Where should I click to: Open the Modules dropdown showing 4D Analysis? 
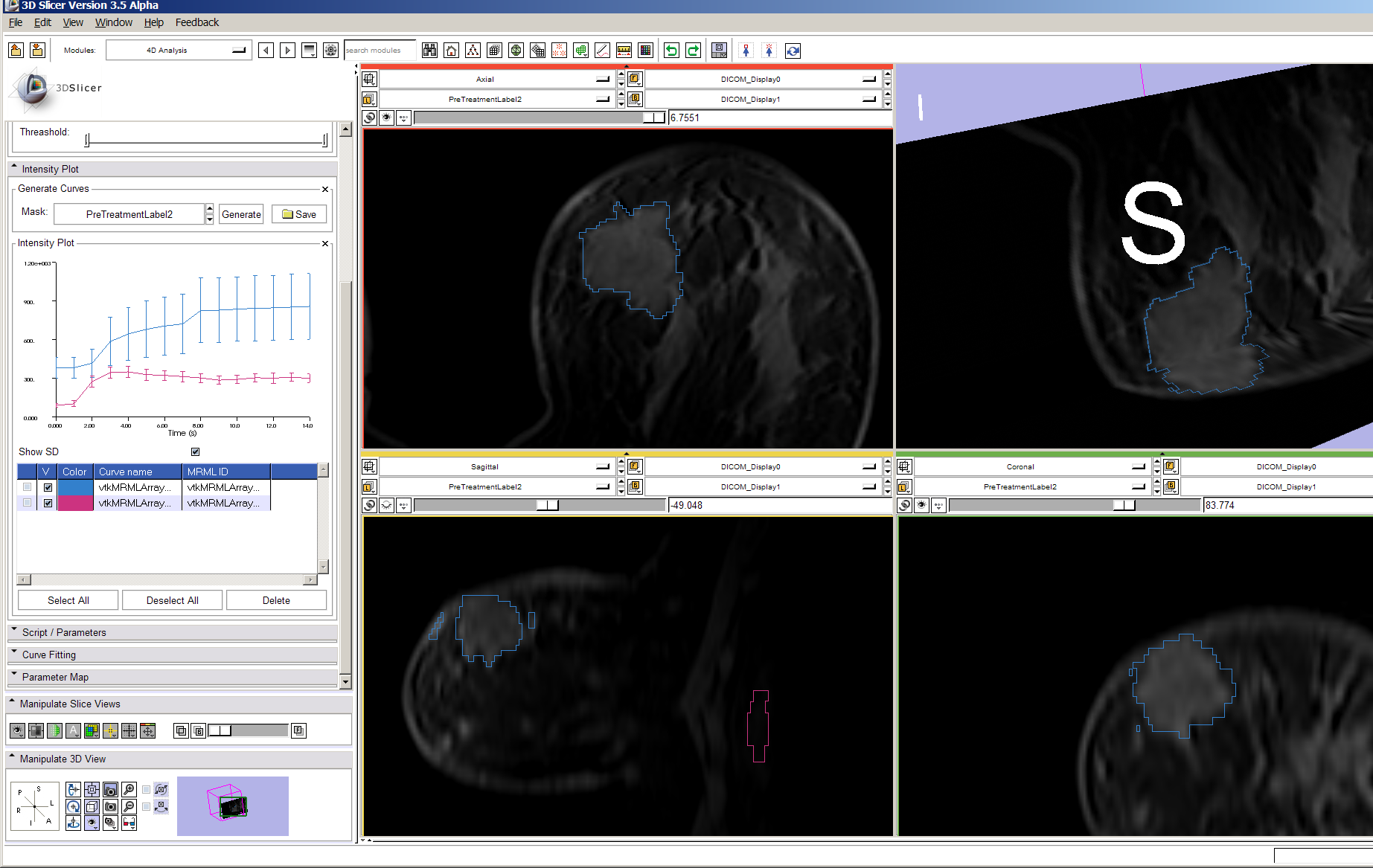pos(178,51)
